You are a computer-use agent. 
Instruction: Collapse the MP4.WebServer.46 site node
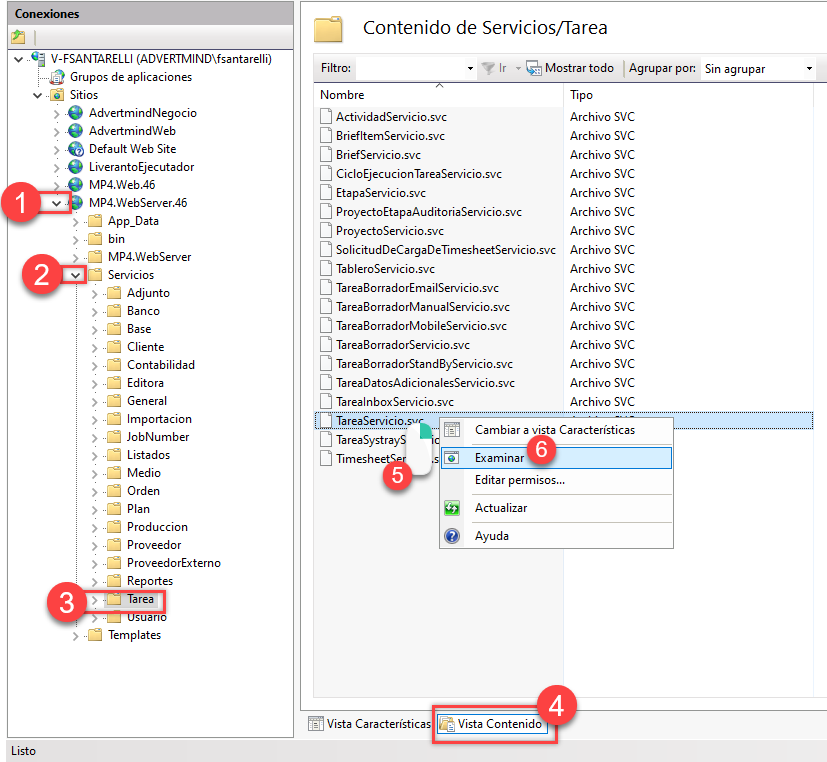coord(56,203)
